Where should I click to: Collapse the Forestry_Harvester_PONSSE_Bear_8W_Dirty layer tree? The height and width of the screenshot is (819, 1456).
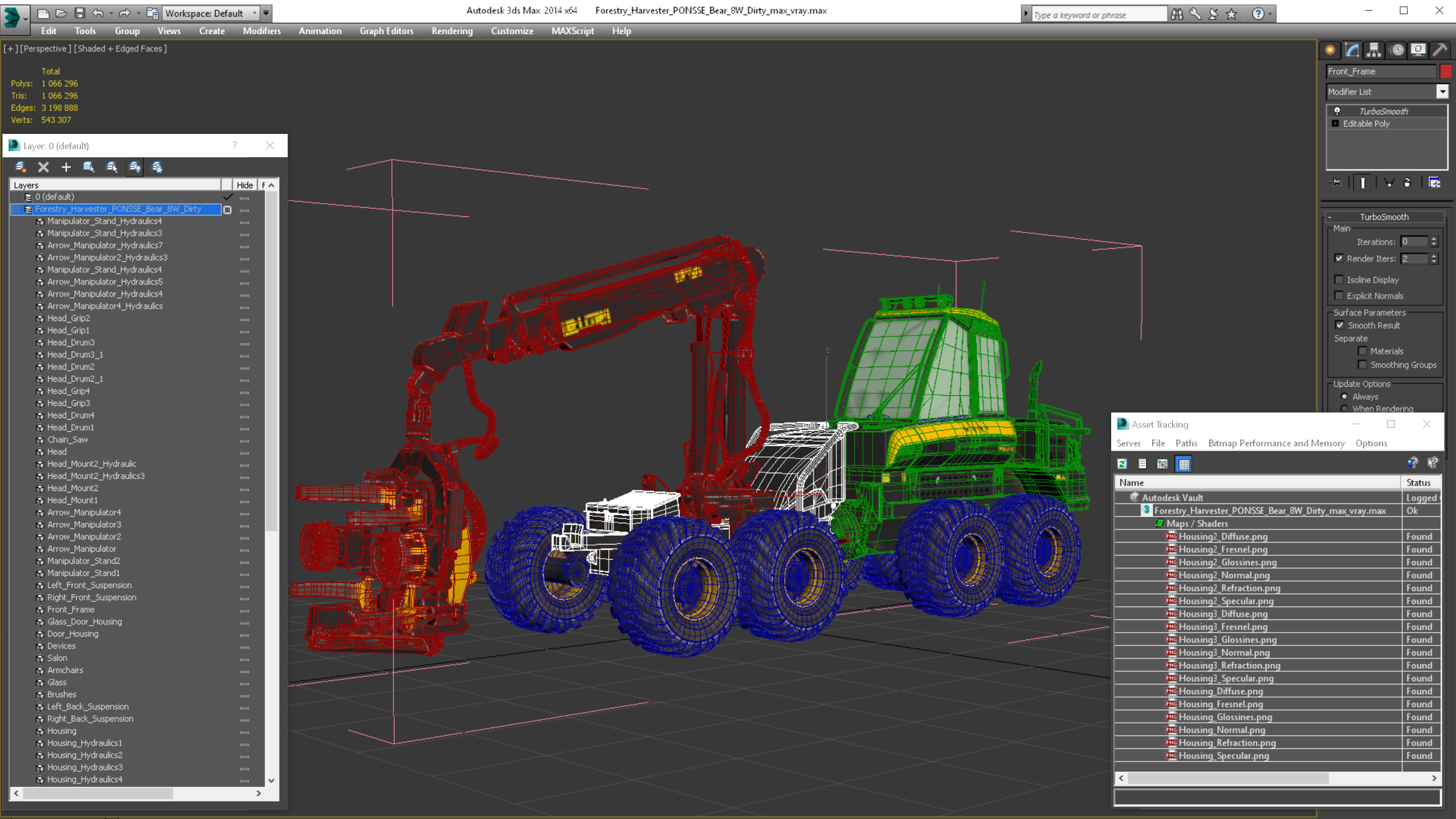click(16, 209)
